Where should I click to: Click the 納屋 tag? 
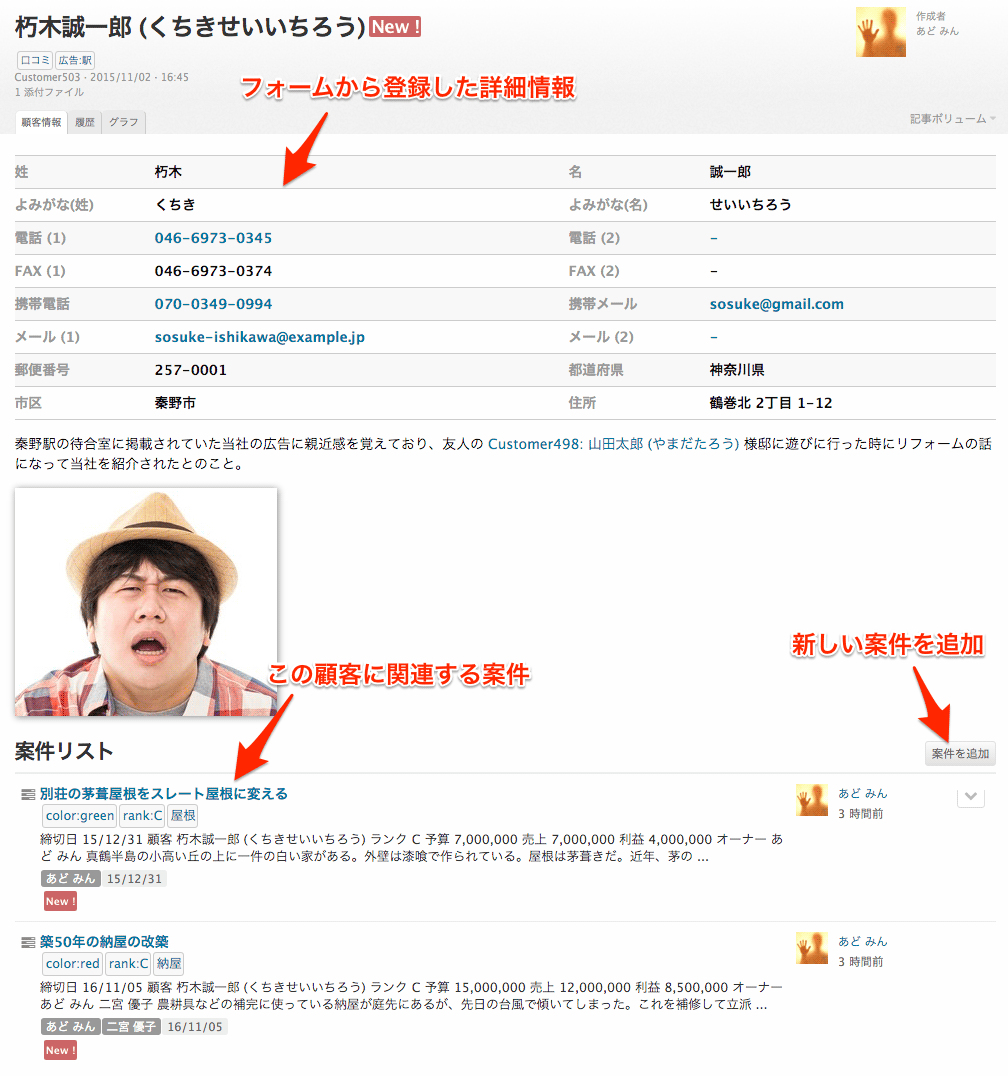click(x=169, y=964)
